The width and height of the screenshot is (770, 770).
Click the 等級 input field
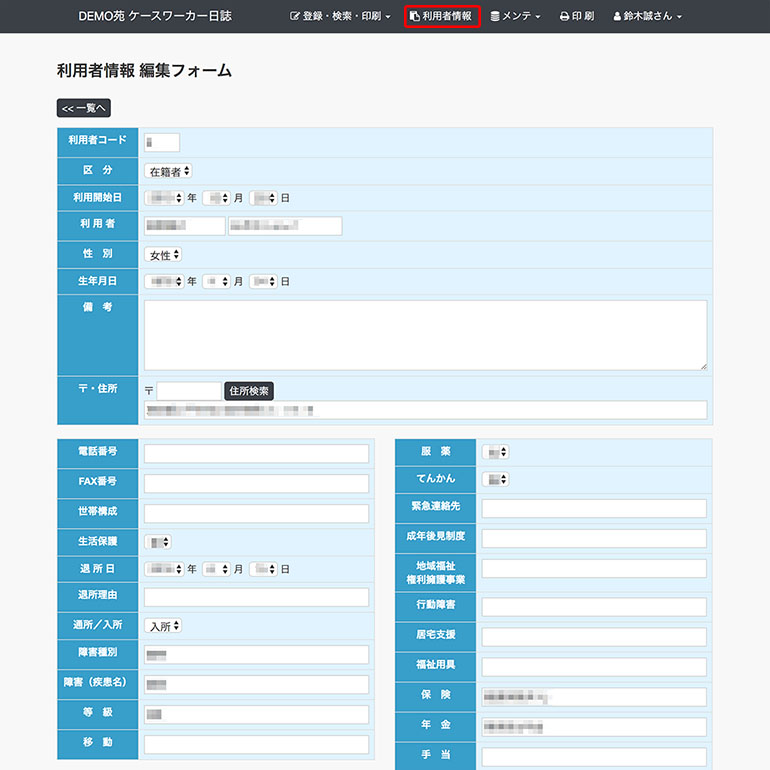(256, 715)
